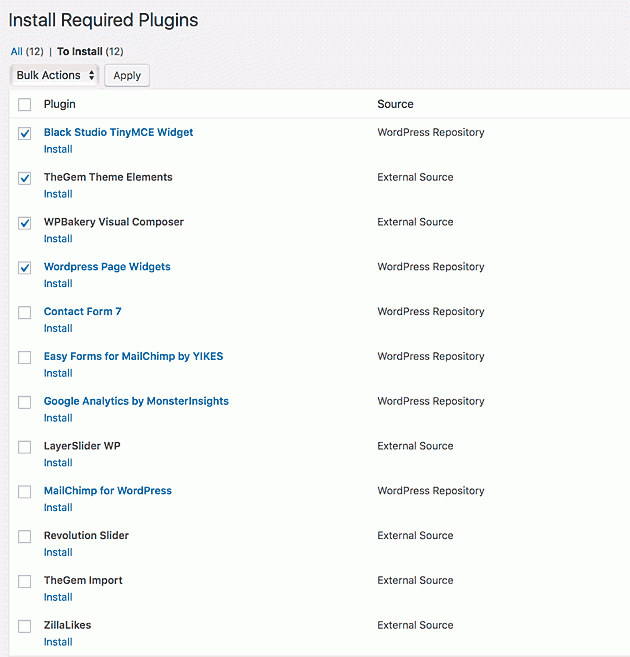Select the TheGem Theme Elements plugin name
Screen dimensions: 630x657
tap(108, 177)
